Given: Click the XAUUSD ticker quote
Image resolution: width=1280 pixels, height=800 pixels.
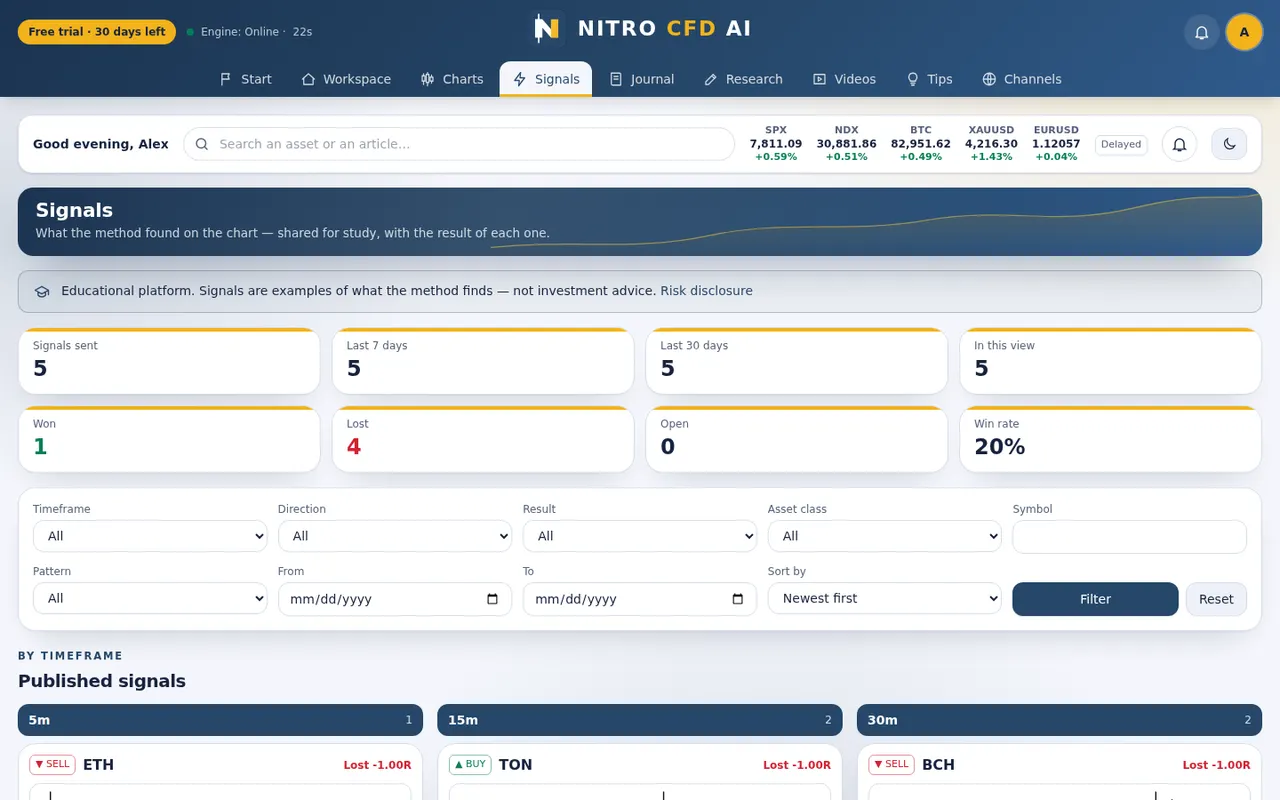Looking at the screenshot, I should coord(991,144).
